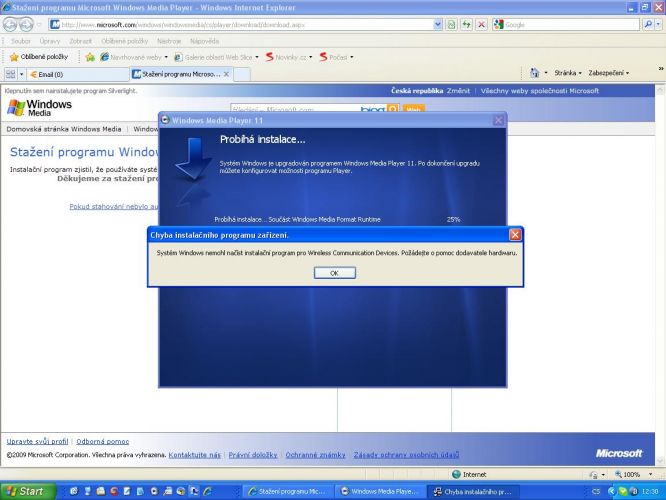Screen dimensions: 666x500
Task: Open Domovská stránka Windows Media nav item
Action: [64, 129]
